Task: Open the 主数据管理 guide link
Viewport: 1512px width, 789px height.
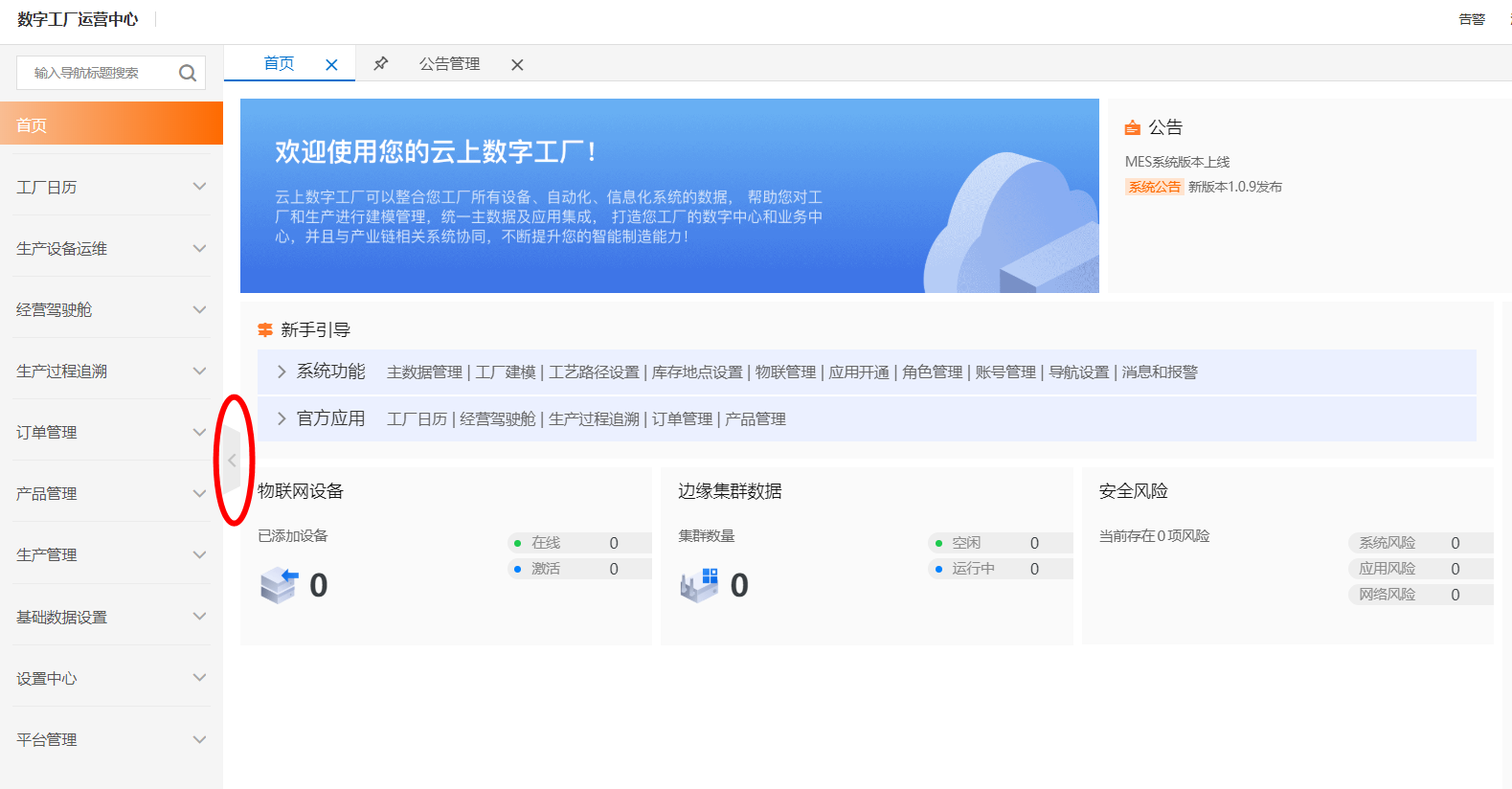Action: click(x=424, y=372)
